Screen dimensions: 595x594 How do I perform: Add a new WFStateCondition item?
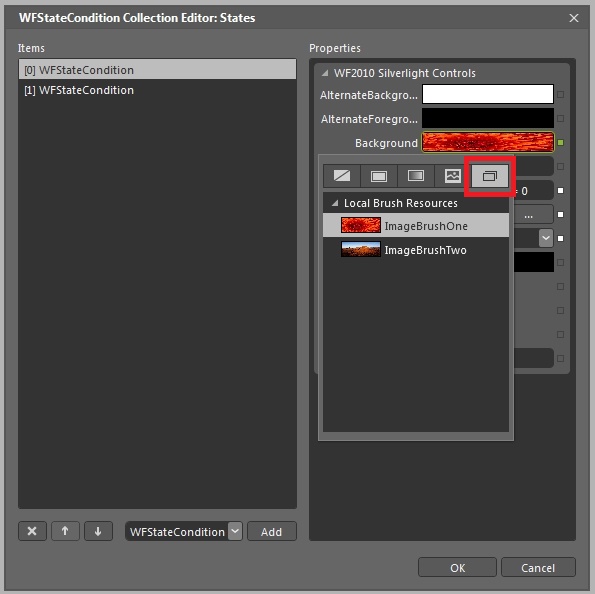coord(272,531)
